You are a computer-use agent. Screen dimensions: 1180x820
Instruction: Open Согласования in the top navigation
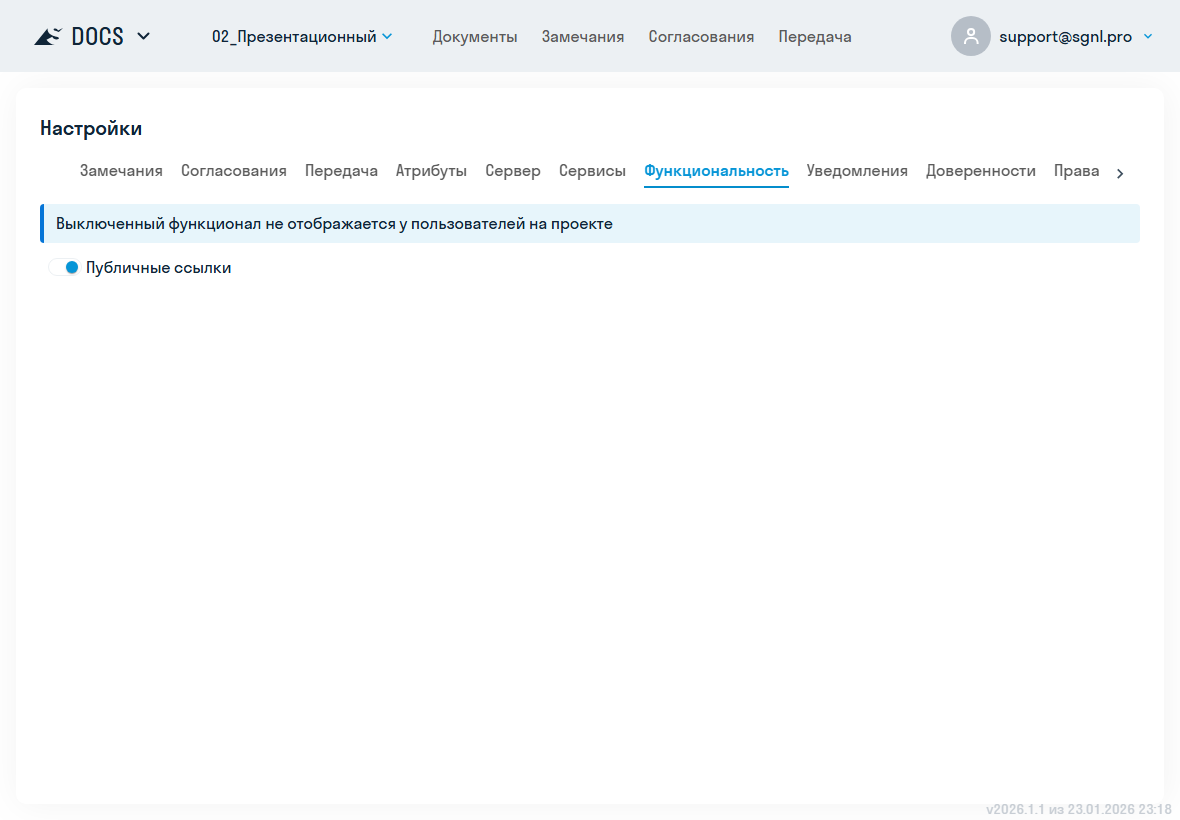click(701, 37)
